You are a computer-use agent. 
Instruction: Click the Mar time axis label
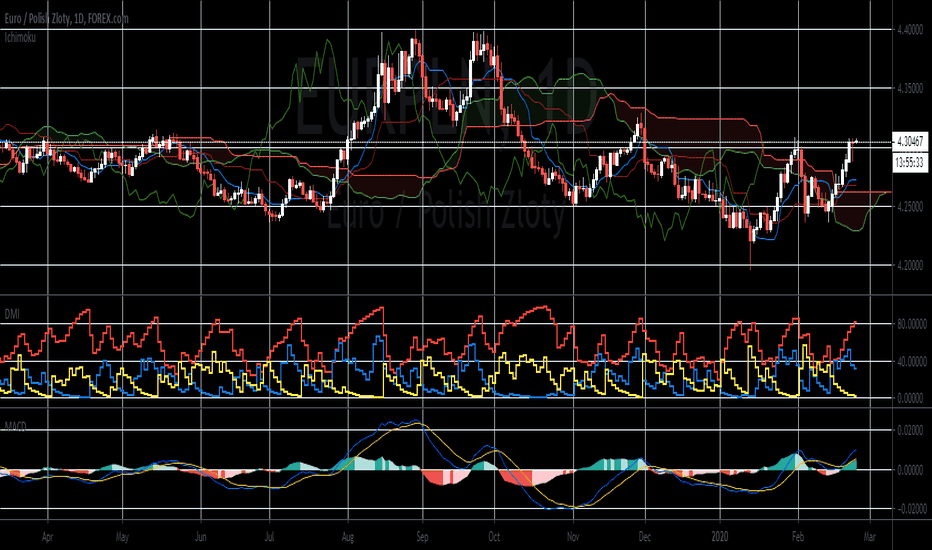tap(870, 537)
